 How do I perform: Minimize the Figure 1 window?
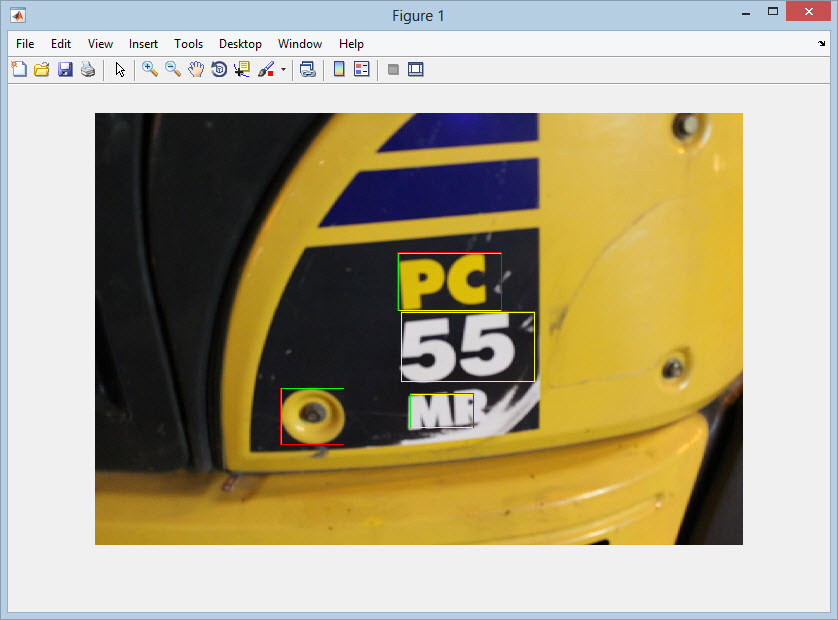746,12
